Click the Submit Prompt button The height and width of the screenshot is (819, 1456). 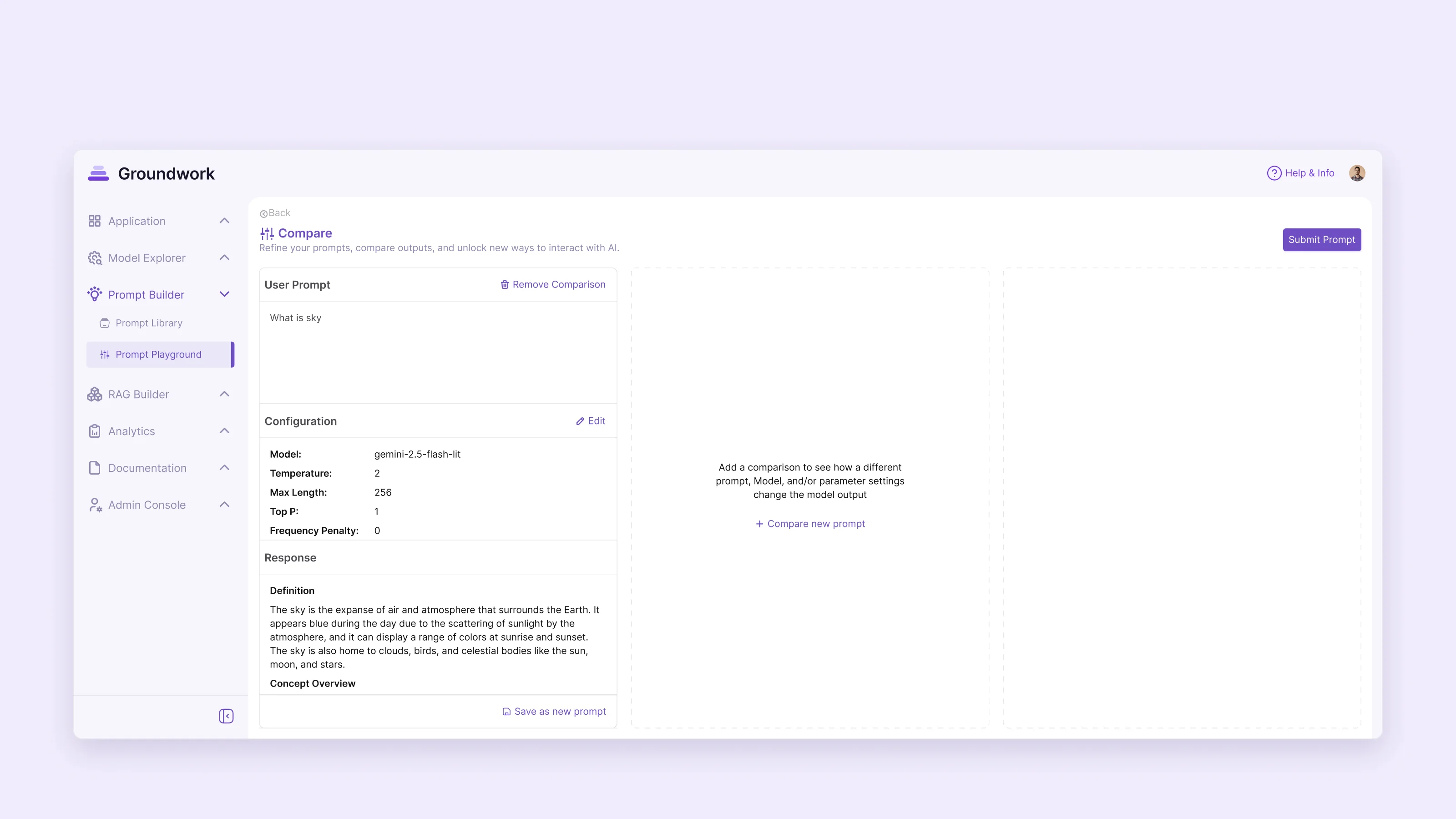tap(1321, 240)
